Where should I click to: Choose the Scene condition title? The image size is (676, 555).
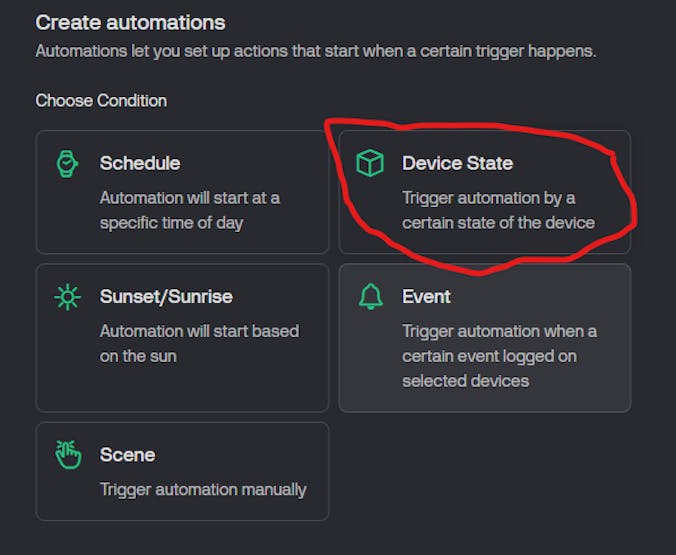pos(127,455)
